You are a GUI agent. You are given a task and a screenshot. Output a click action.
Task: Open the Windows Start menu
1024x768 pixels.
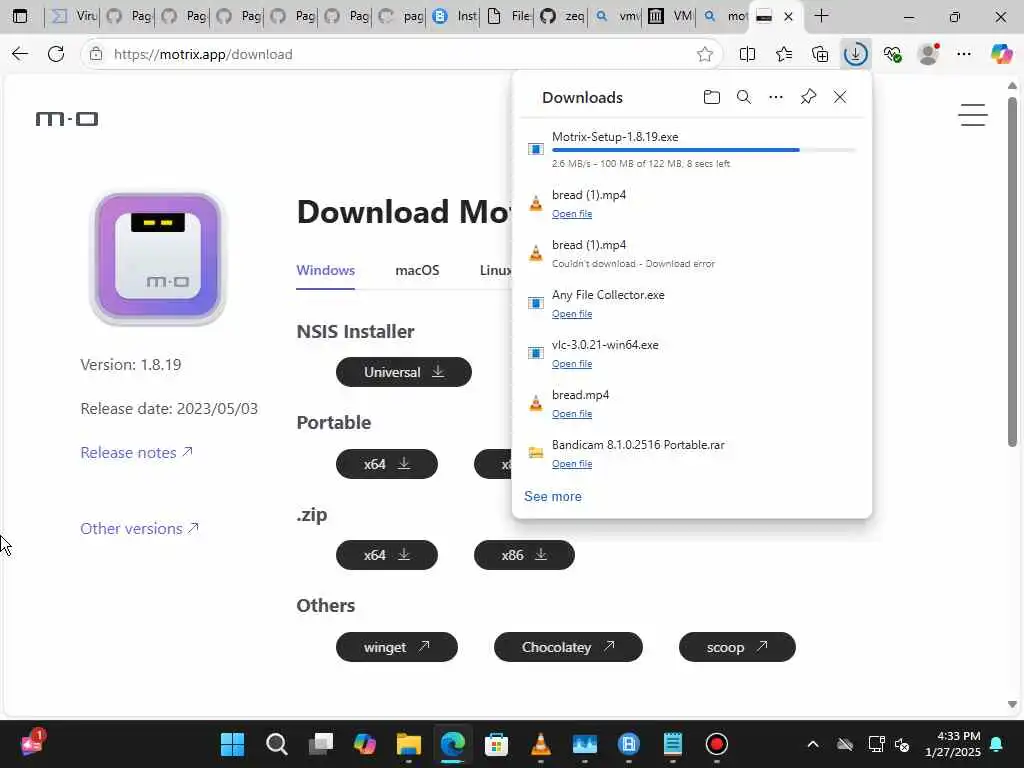click(232, 744)
